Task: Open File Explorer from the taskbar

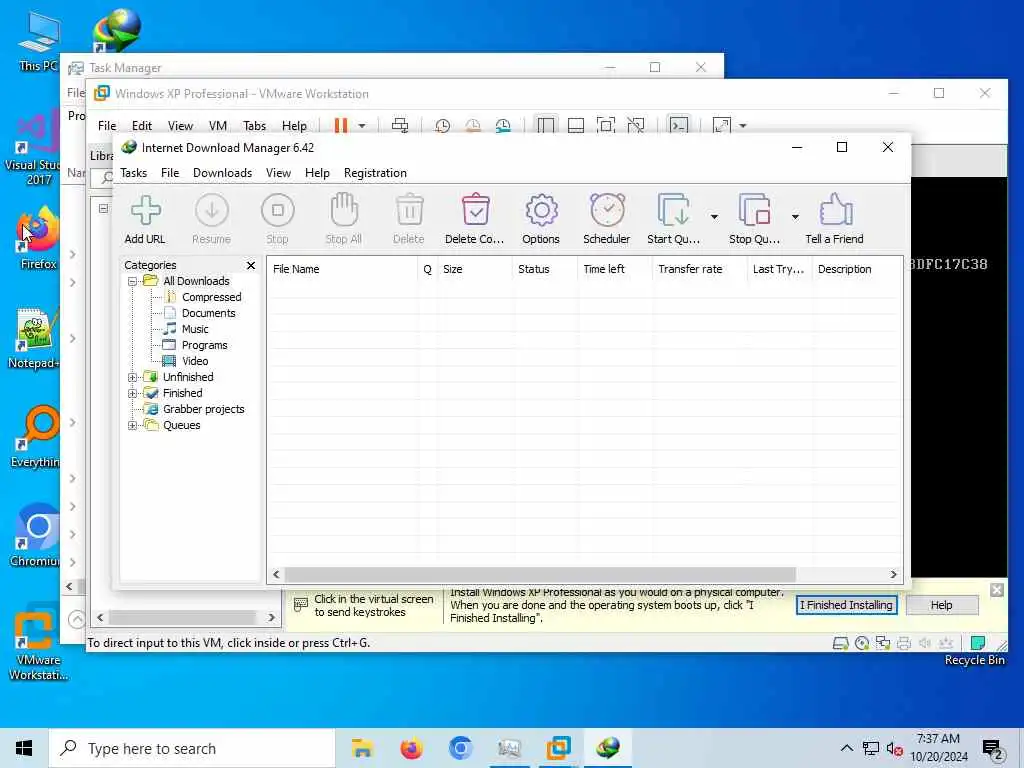Action: point(362,748)
